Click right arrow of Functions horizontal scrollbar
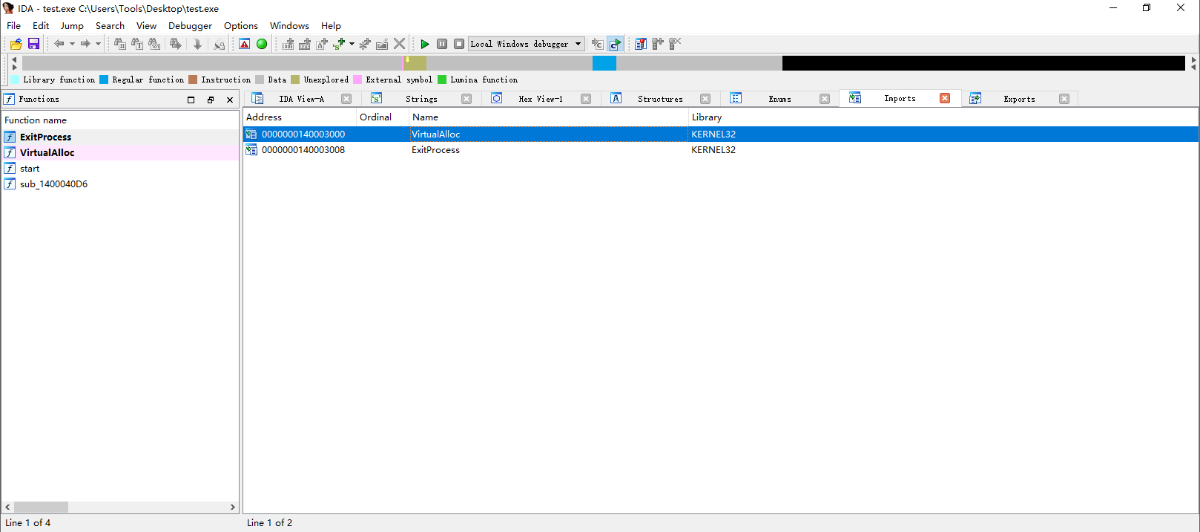This screenshot has width=1200, height=532. [x=233, y=507]
